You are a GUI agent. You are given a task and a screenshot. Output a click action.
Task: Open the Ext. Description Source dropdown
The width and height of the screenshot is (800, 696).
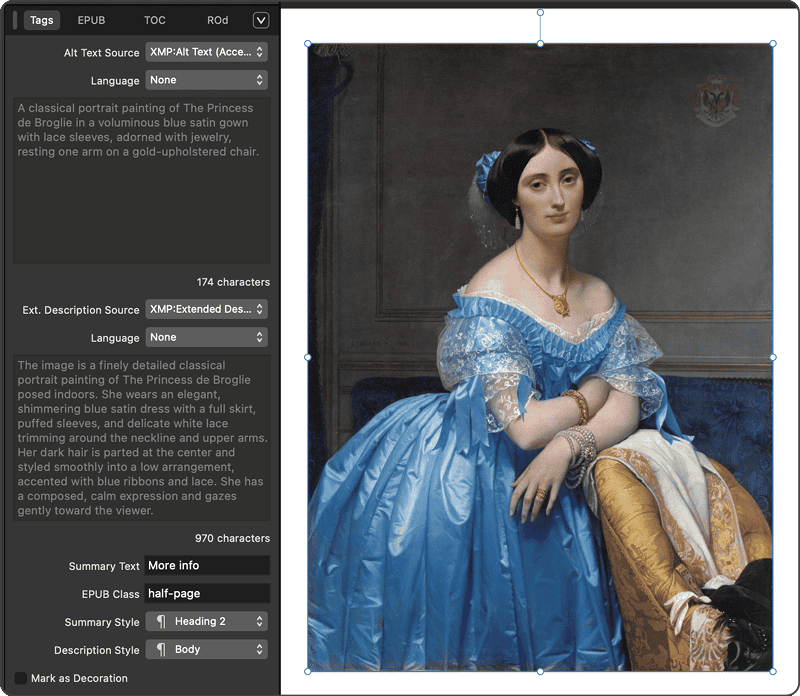[x=207, y=309]
